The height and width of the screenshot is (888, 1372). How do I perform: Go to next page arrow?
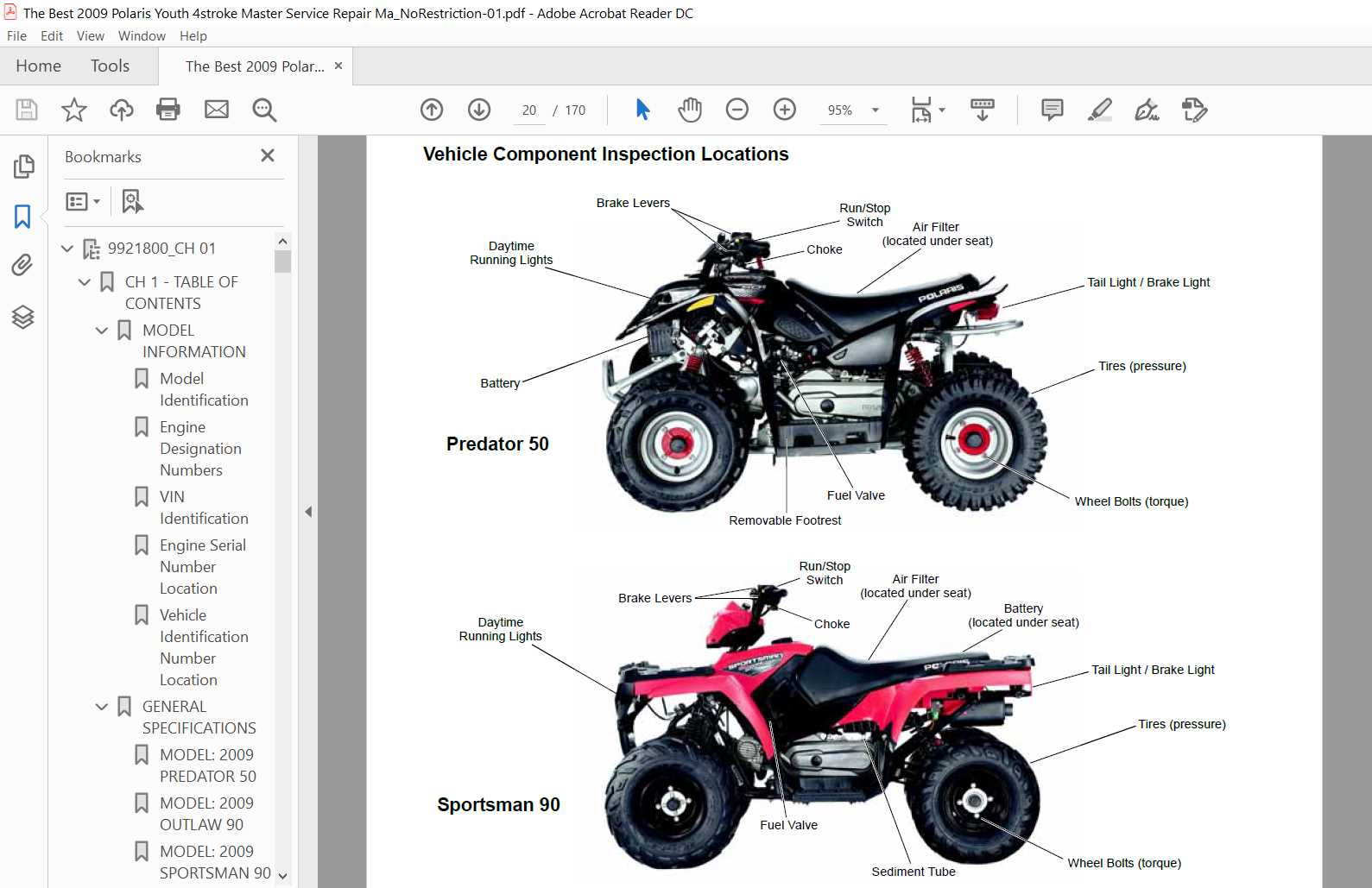point(479,110)
